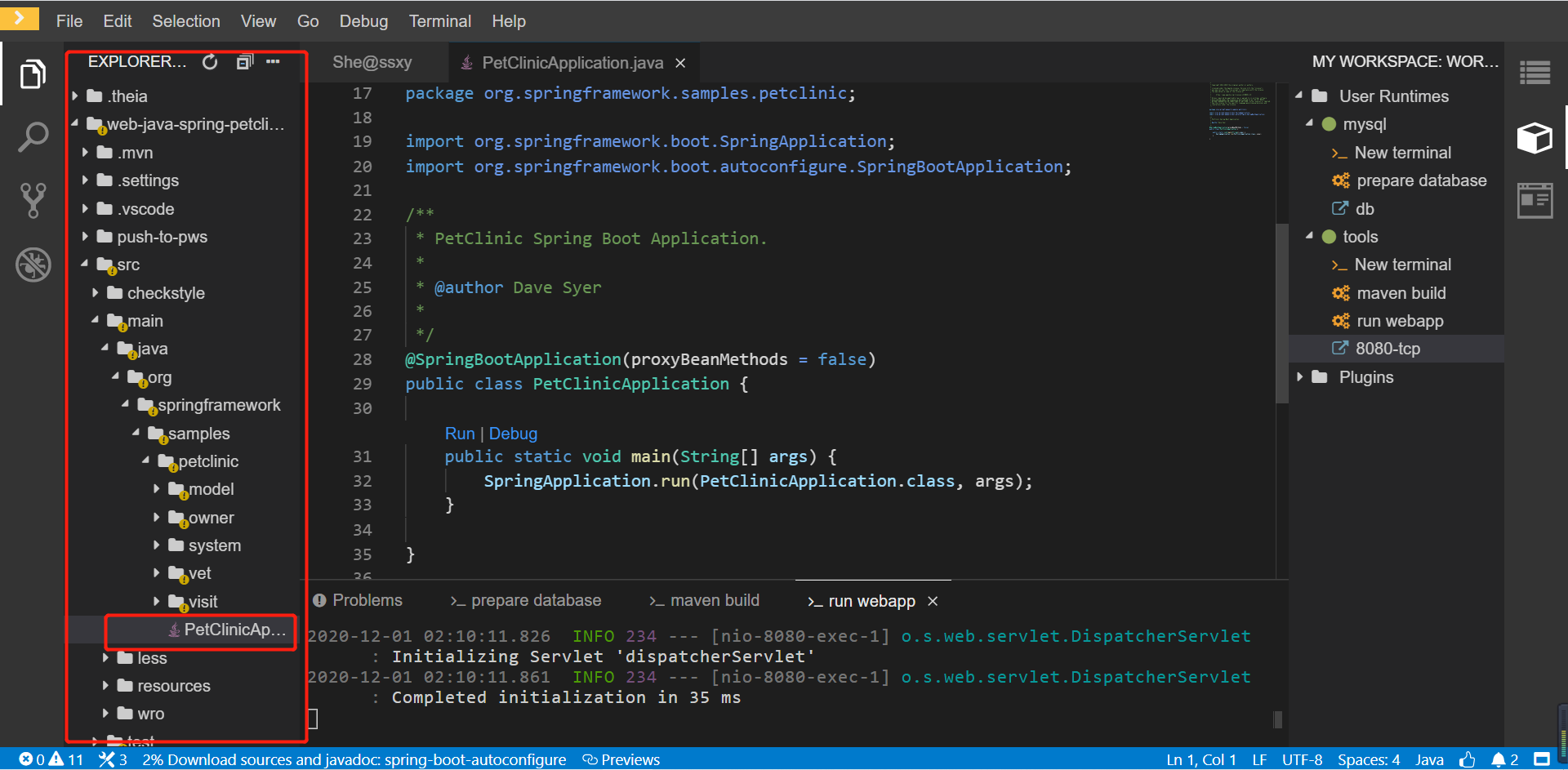Open the workspace cube icon in right bar

[1535, 137]
